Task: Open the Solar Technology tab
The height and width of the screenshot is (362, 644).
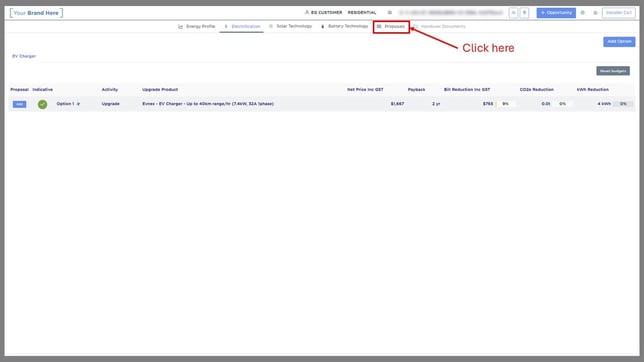Action: (290, 26)
